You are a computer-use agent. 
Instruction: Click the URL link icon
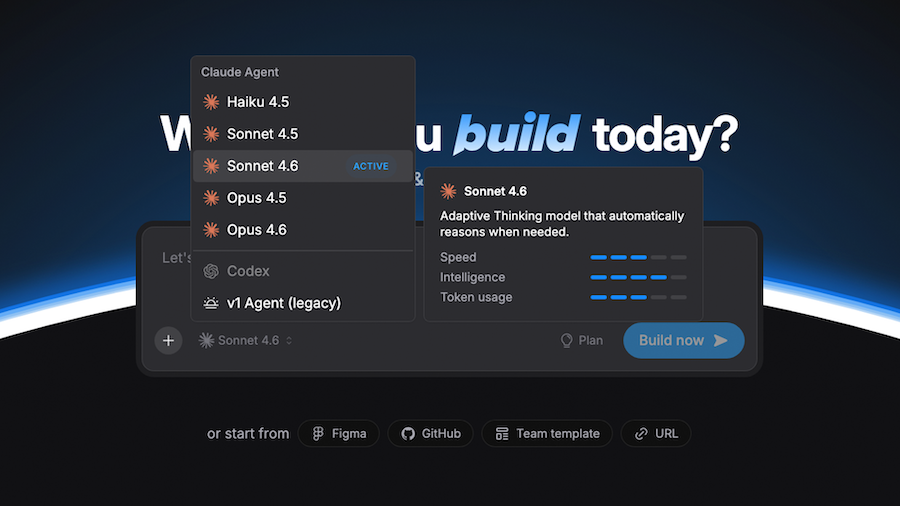641,434
